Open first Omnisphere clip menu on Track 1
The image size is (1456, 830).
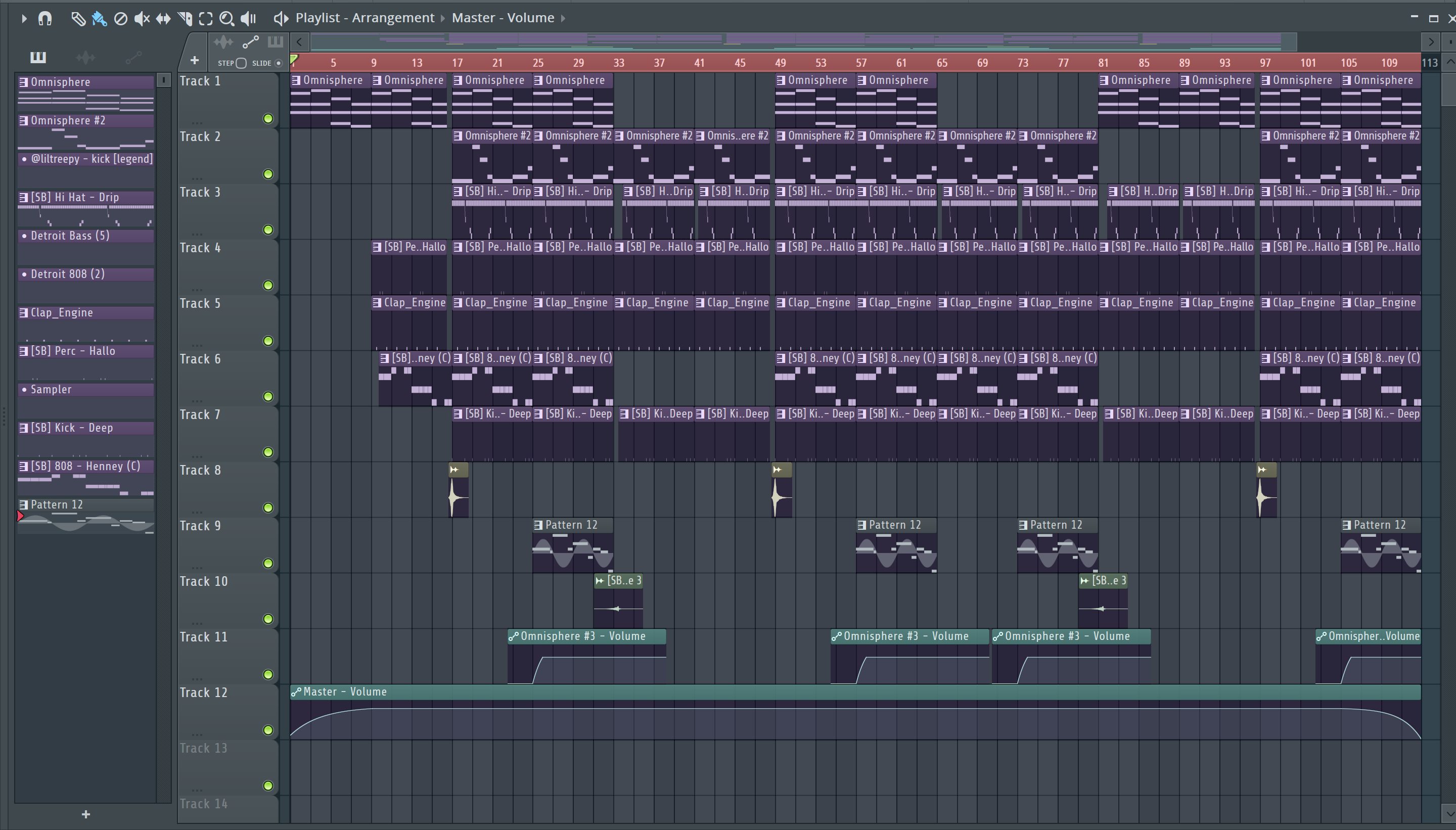coord(296,80)
